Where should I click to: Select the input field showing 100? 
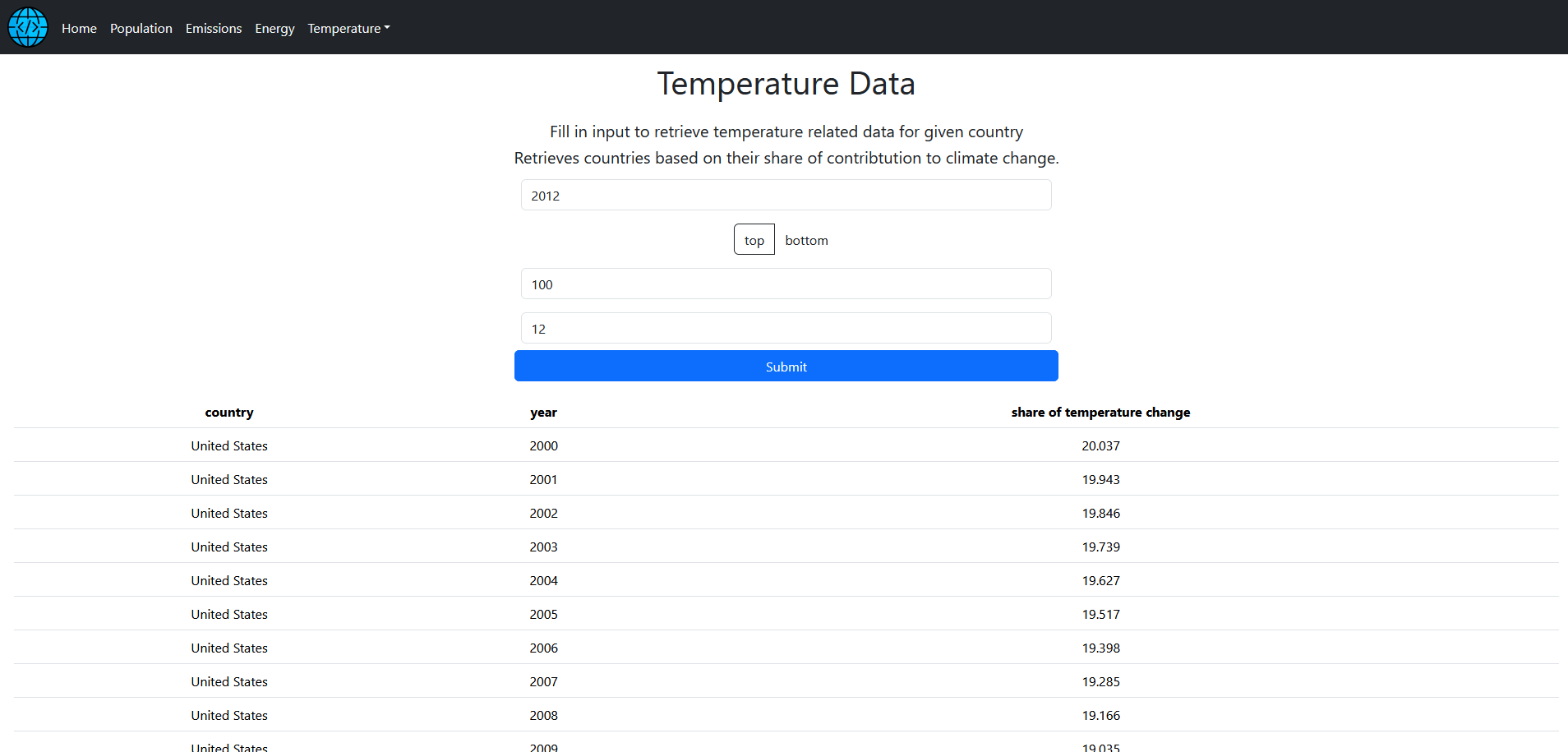tap(785, 284)
